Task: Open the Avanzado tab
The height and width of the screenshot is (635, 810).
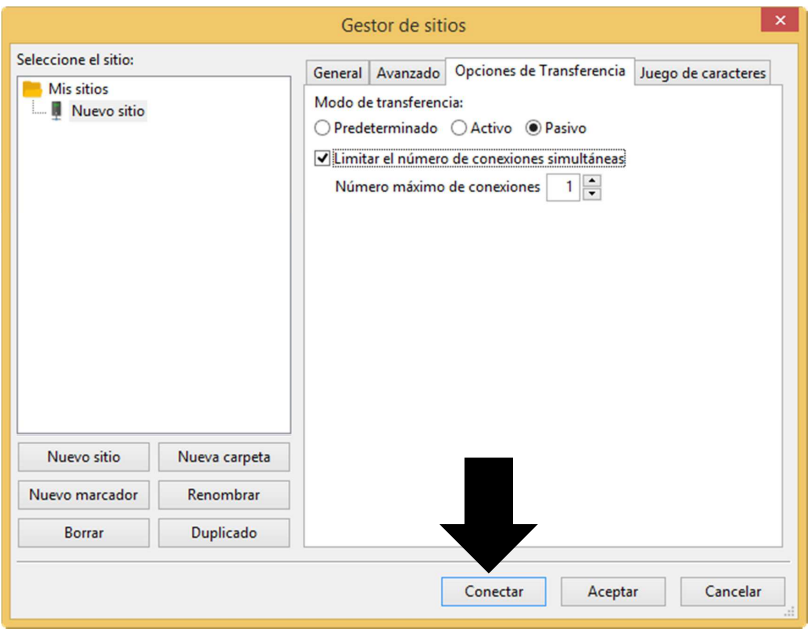Action: [408, 73]
